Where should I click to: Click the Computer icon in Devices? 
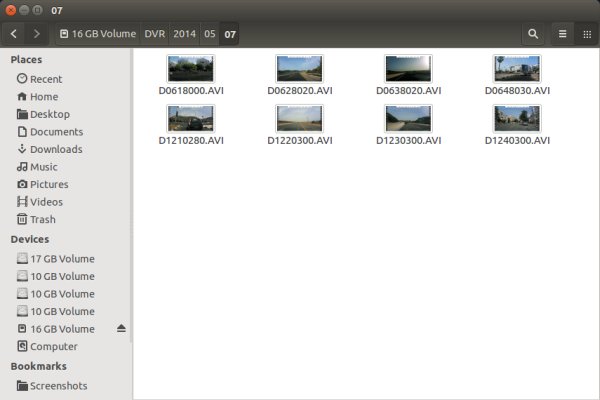coord(22,346)
